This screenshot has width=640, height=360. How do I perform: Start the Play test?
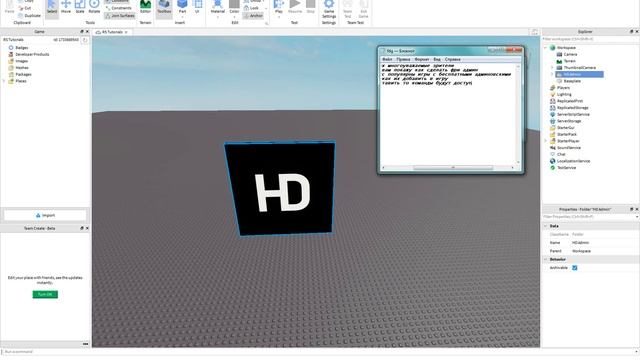click(279, 7)
